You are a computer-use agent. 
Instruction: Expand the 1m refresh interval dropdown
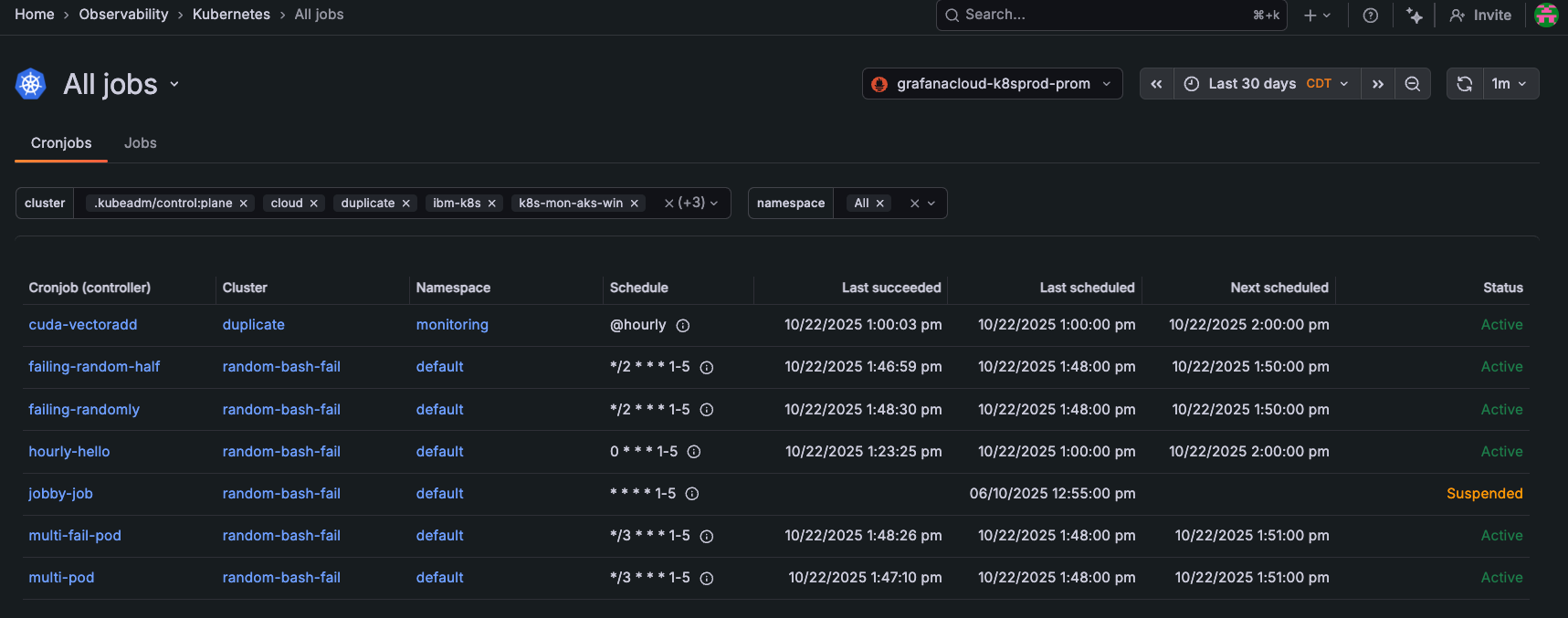tap(1509, 84)
